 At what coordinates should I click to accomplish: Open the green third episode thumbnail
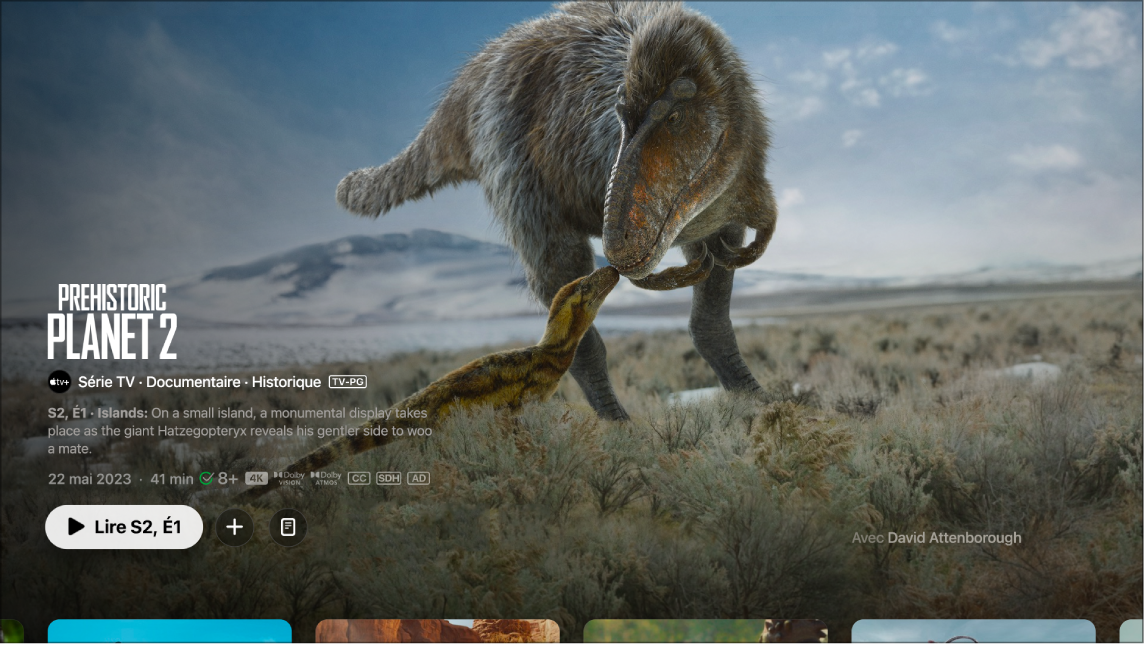pos(706,631)
